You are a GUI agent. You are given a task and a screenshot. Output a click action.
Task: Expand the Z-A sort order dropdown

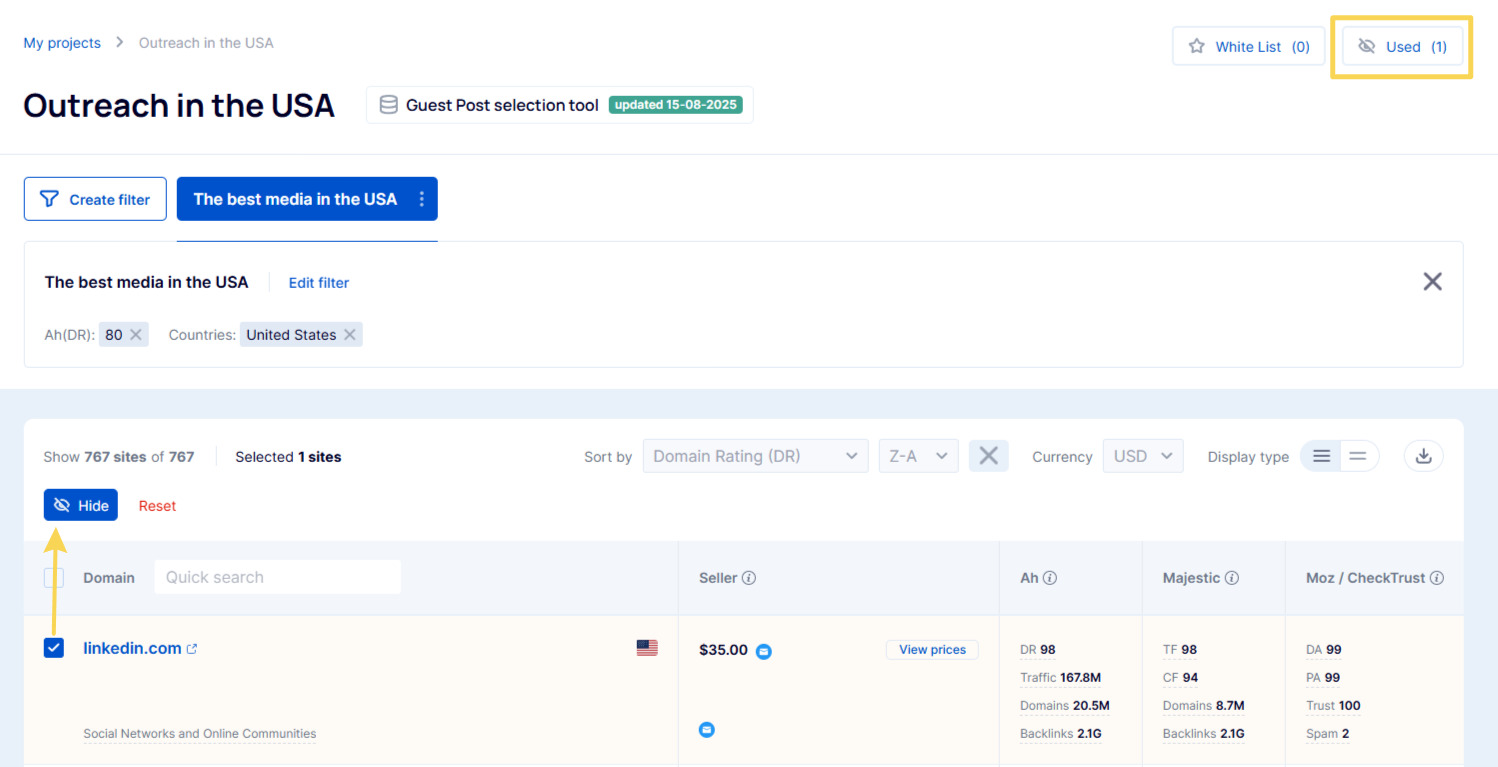click(918, 456)
